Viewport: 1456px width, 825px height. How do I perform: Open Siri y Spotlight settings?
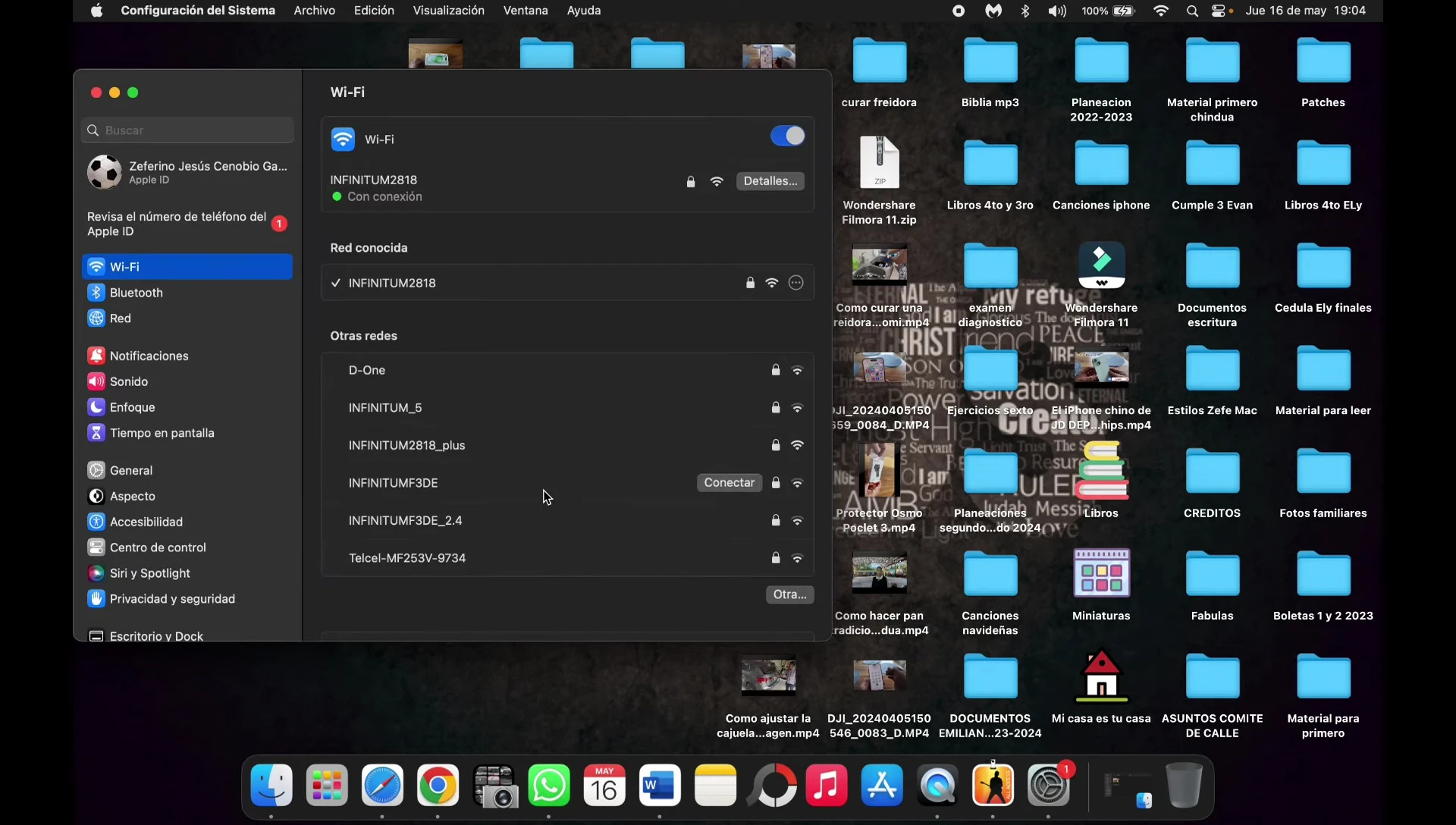click(187, 573)
